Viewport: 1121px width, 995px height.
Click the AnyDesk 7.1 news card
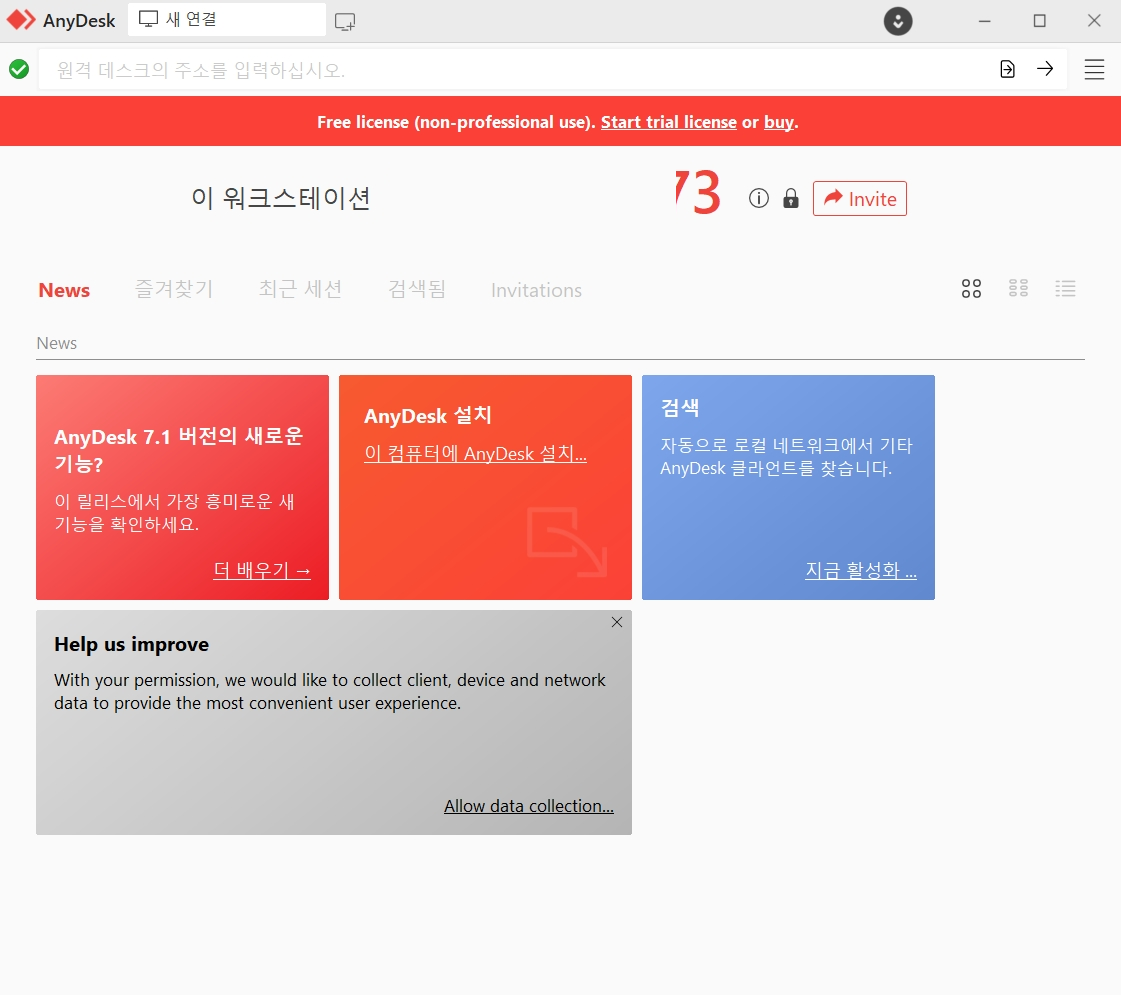coord(182,487)
